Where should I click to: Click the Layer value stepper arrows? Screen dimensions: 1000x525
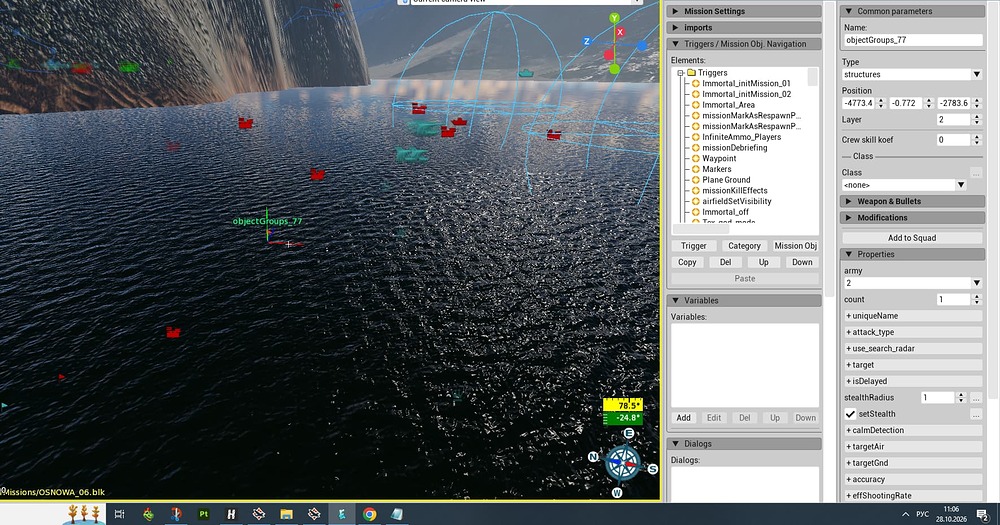tap(976, 120)
